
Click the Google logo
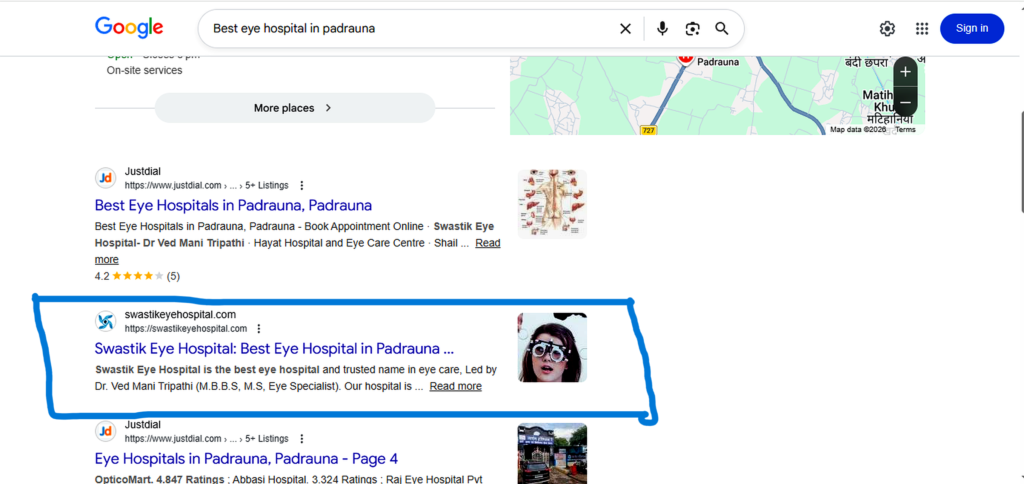coord(129,27)
